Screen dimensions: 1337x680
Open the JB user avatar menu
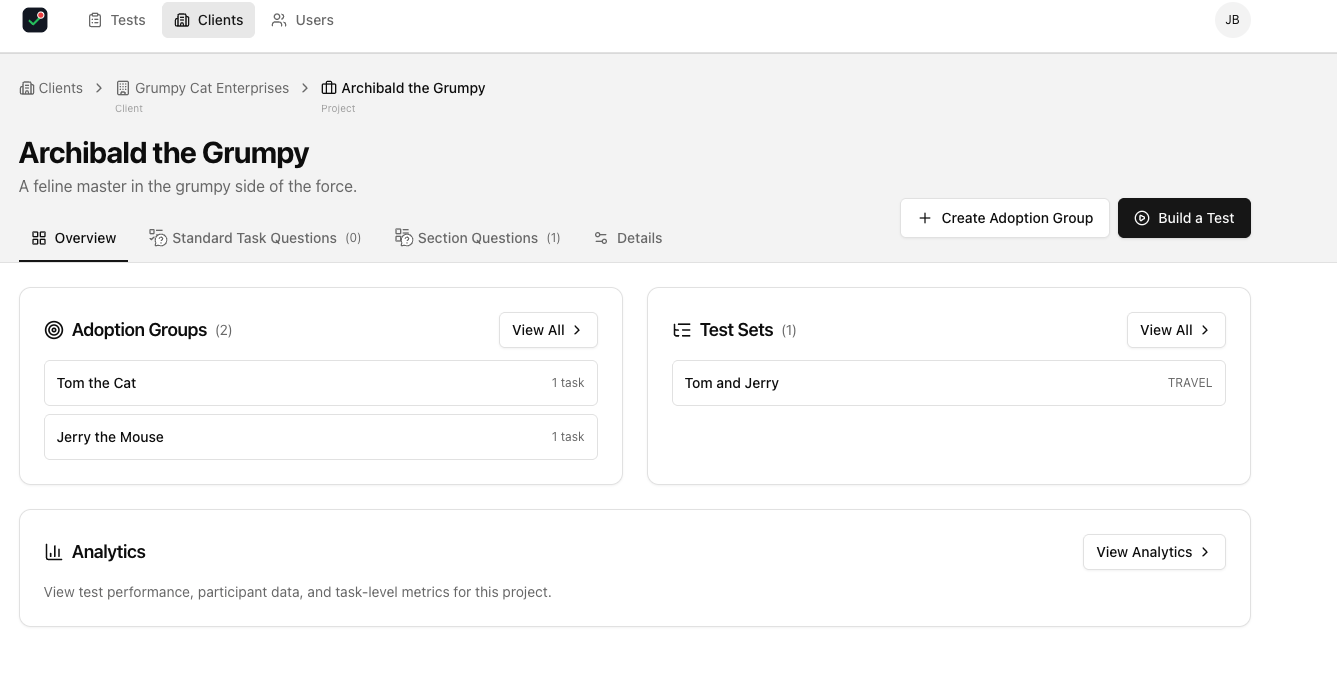click(x=1232, y=20)
